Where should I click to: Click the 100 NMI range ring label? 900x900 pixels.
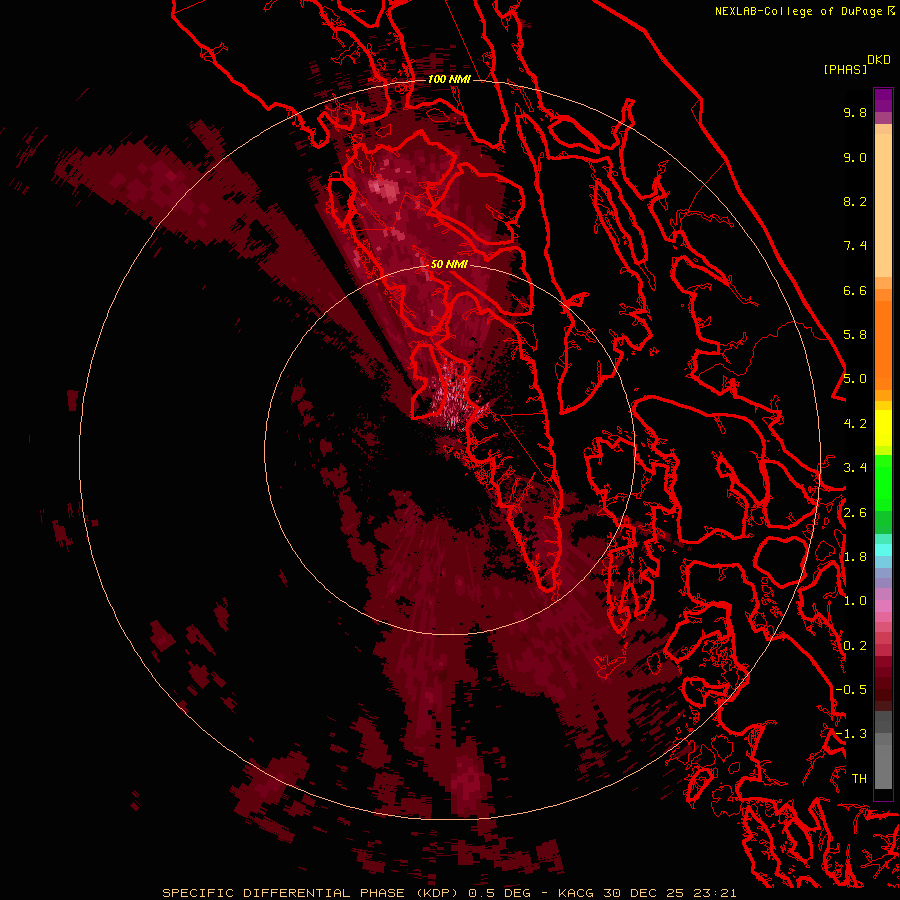449,79
